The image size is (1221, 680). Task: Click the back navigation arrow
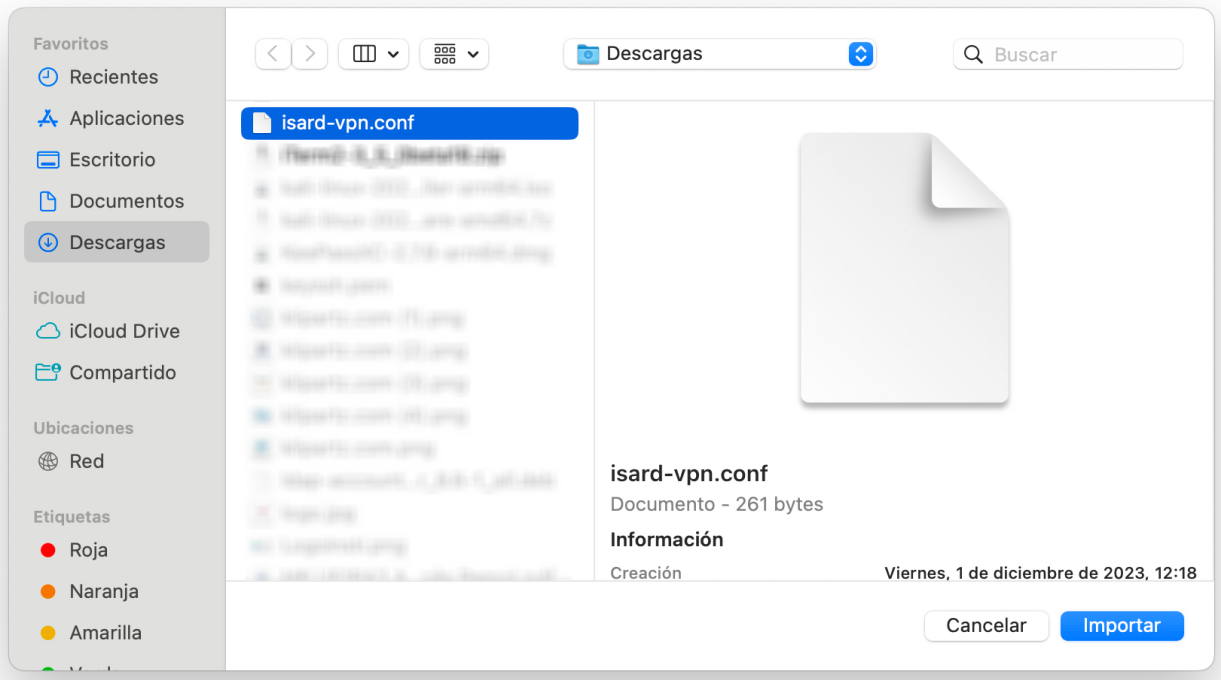273,54
